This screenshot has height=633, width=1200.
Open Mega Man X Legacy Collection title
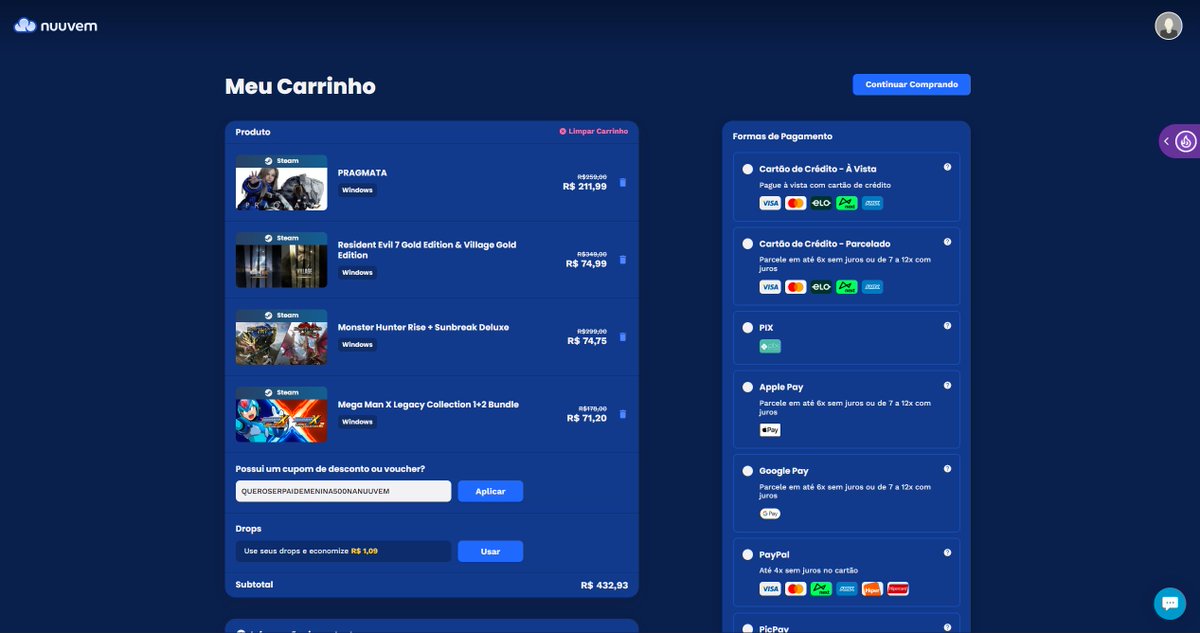(x=428, y=404)
